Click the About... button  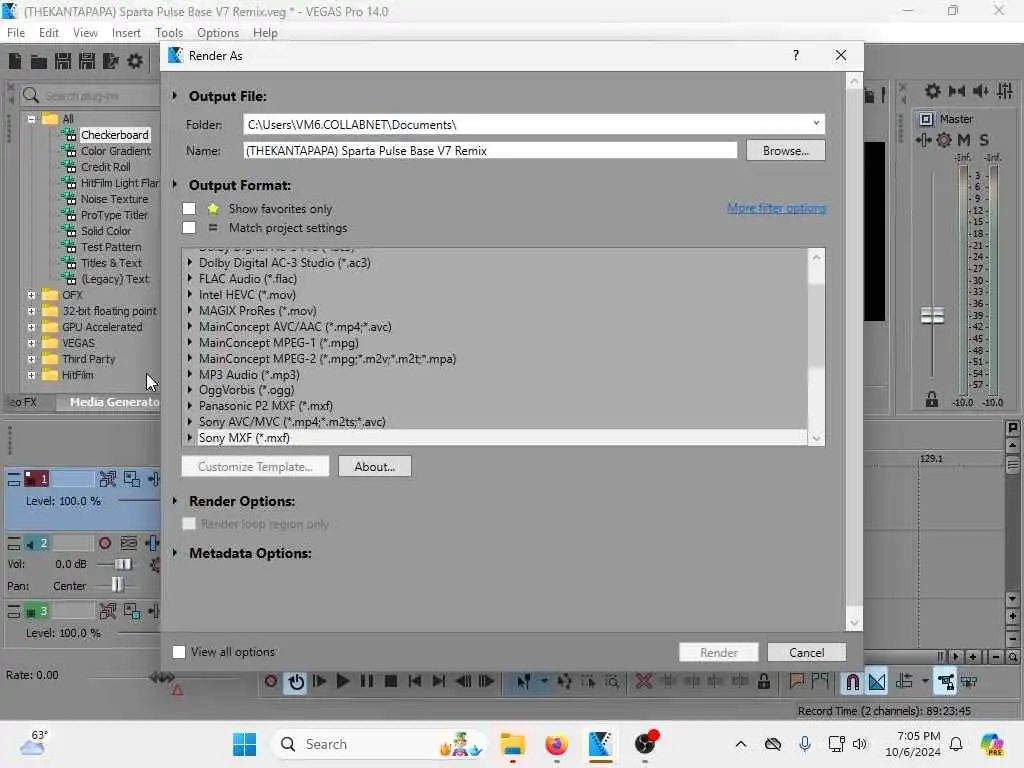coord(374,466)
